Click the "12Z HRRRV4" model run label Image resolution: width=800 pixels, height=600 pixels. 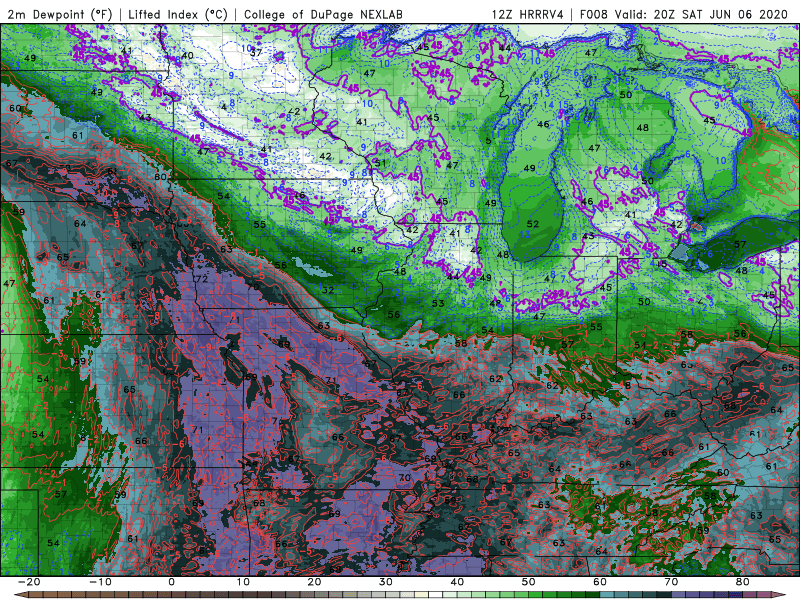(528, 14)
